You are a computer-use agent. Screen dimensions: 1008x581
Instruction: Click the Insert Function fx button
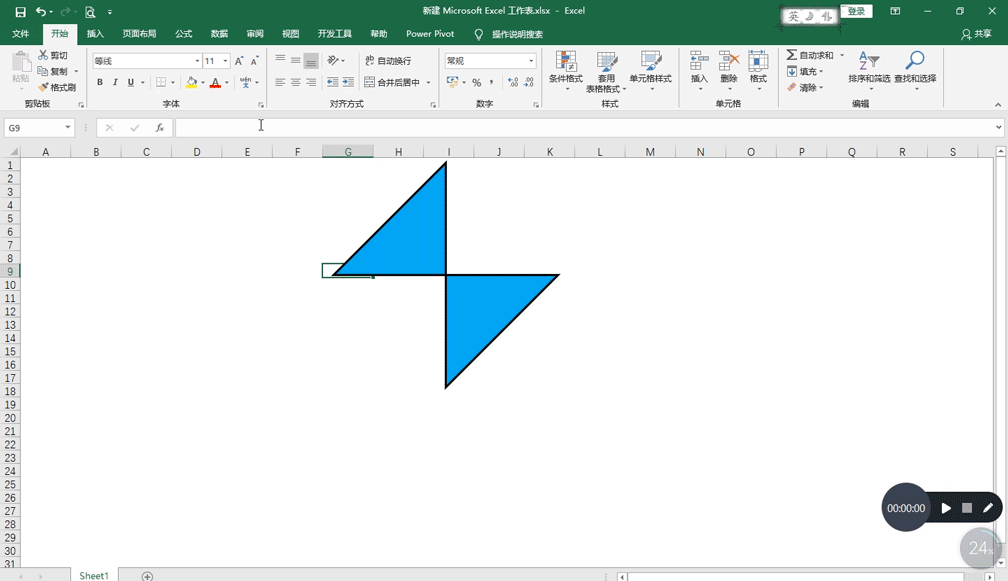pos(160,128)
